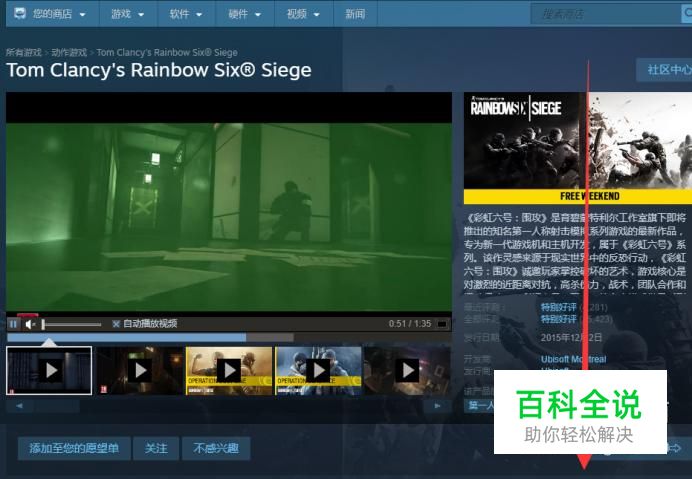Click the Tom Clancy's Rainbow Six Siege breadcrumb
692x479 pixels.
click(167, 53)
